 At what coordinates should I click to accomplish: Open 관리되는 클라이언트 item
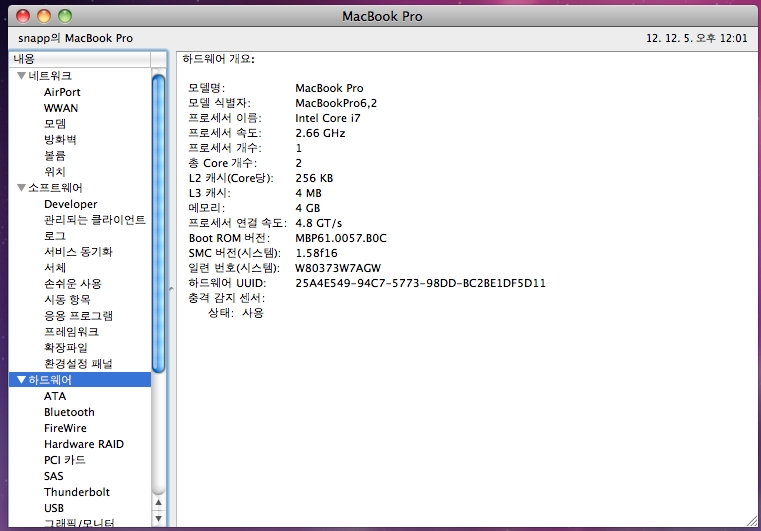pyautogui.click(x=94, y=220)
